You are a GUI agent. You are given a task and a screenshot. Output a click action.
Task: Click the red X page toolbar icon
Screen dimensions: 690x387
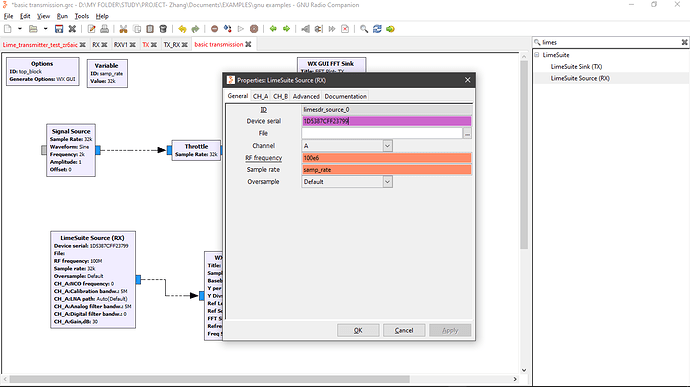(x=345, y=29)
